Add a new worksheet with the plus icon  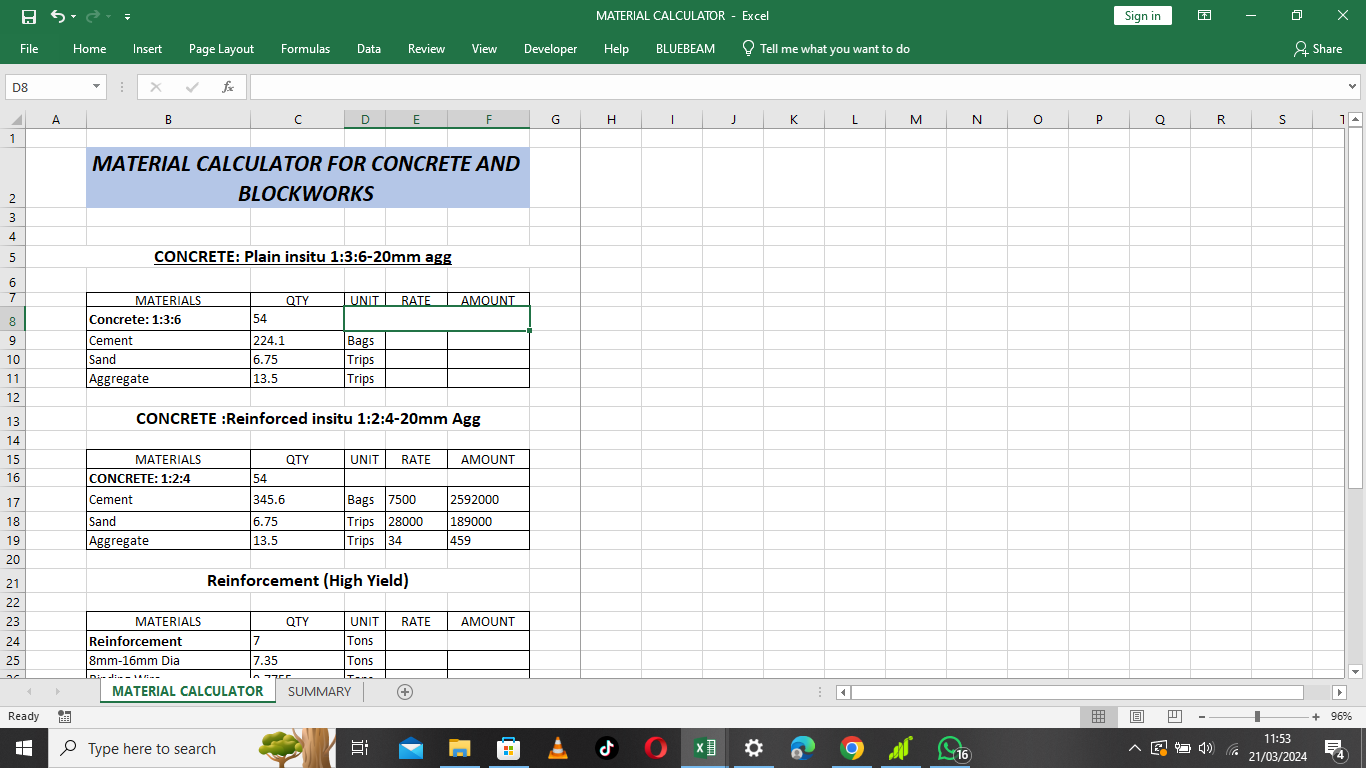click(405, 691)
